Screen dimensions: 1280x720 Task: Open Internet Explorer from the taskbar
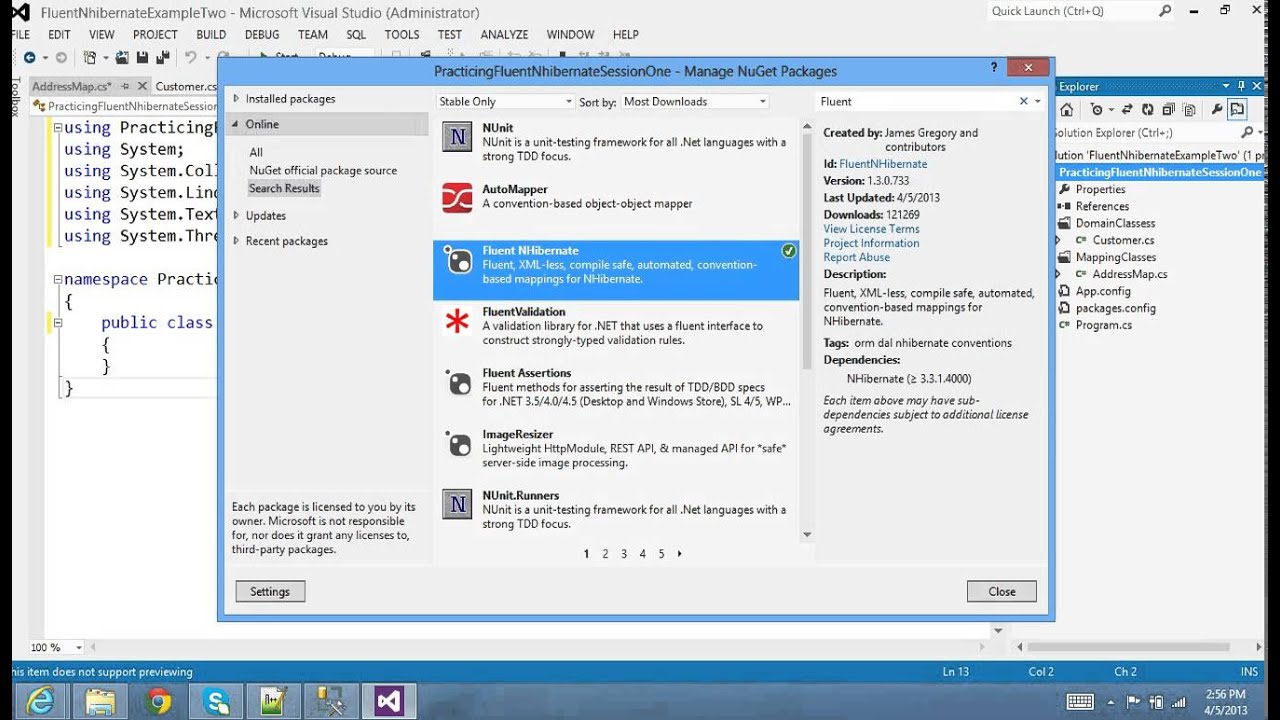(41, 701)
